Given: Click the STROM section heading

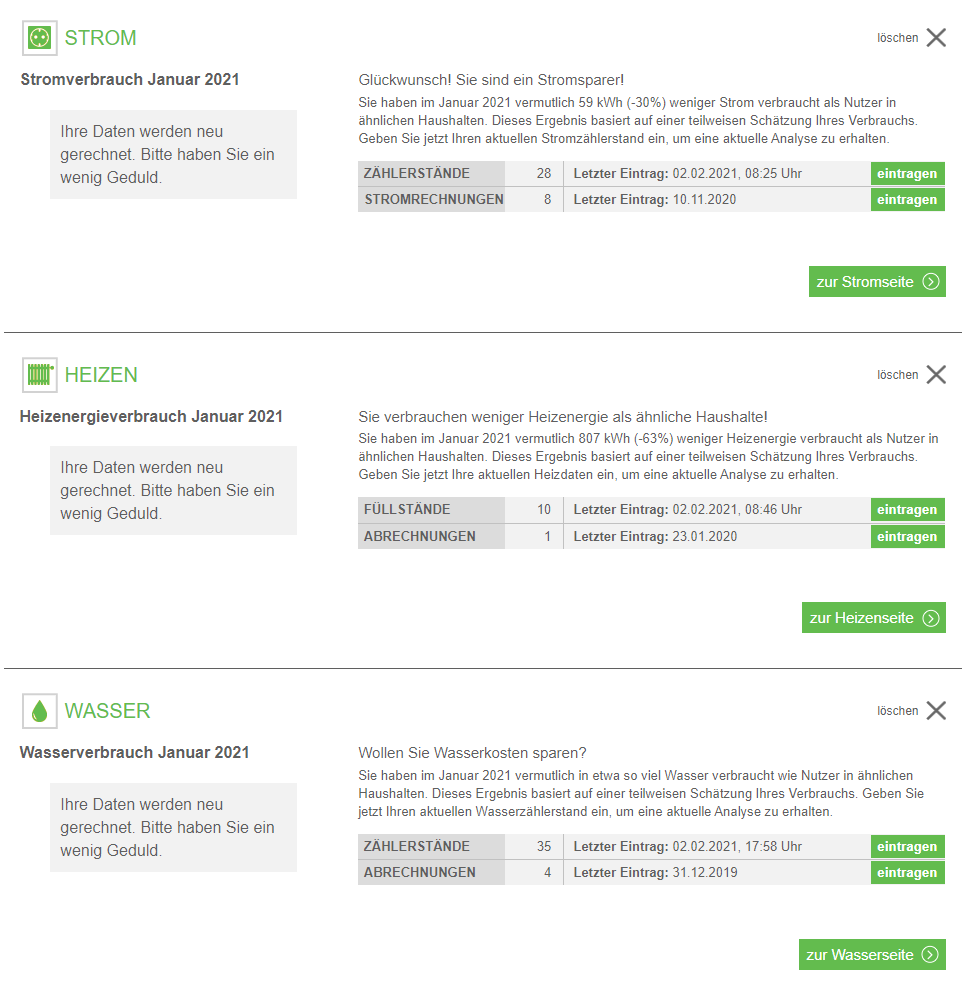Looking at the screenshot, I should click(100, 38).
